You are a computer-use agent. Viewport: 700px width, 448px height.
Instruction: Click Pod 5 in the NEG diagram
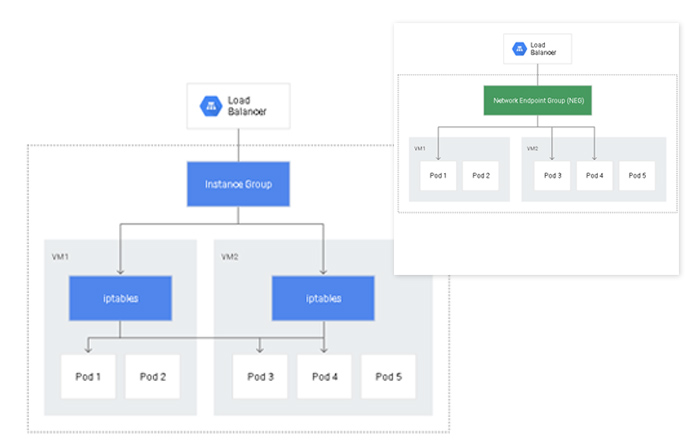(x=636, y=176)
